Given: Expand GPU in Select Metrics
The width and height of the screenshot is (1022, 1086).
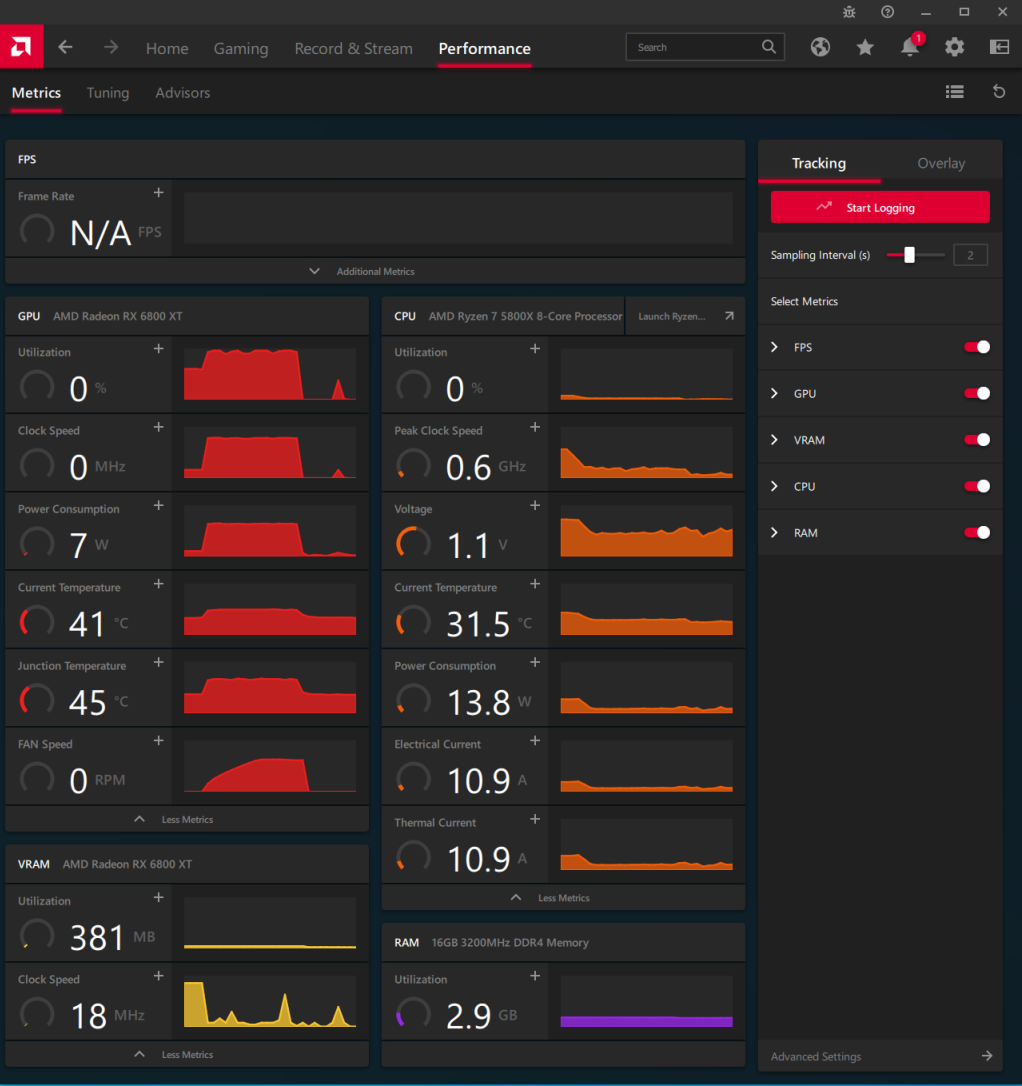Looking at the screenshot, I should (775, 393).
